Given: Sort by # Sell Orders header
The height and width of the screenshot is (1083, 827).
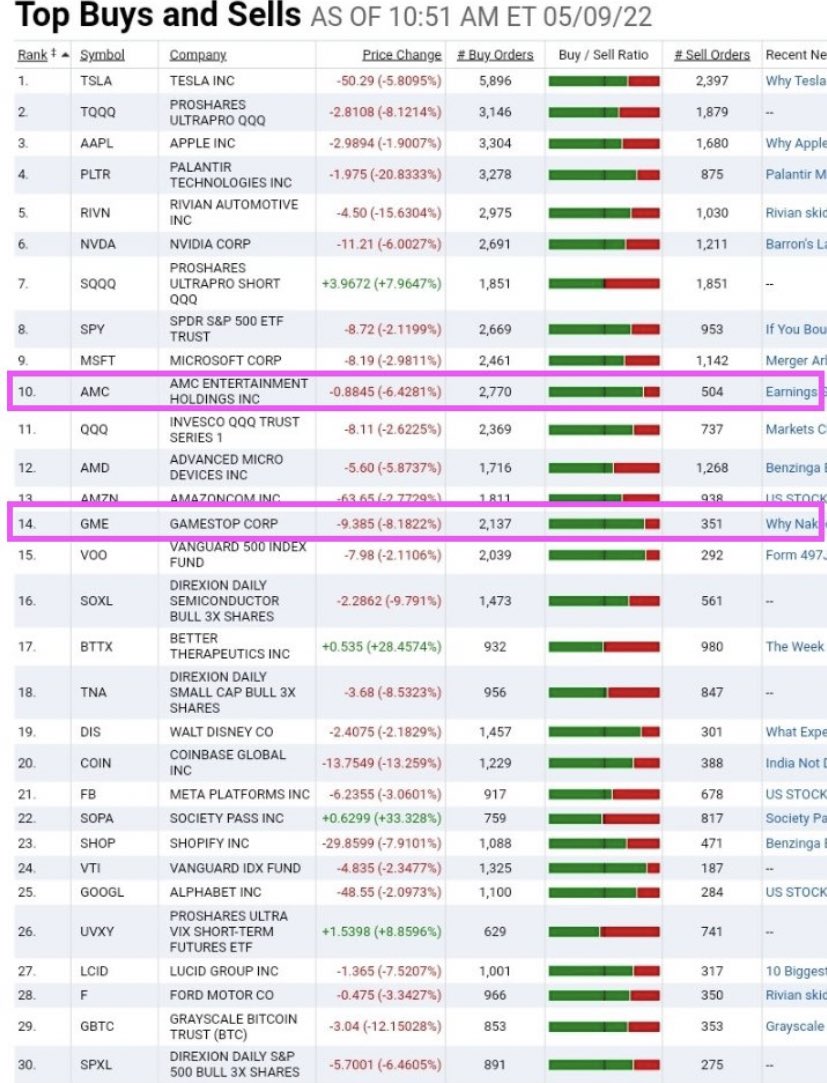Looking at the screenshot, I should [x=712, y=55].
